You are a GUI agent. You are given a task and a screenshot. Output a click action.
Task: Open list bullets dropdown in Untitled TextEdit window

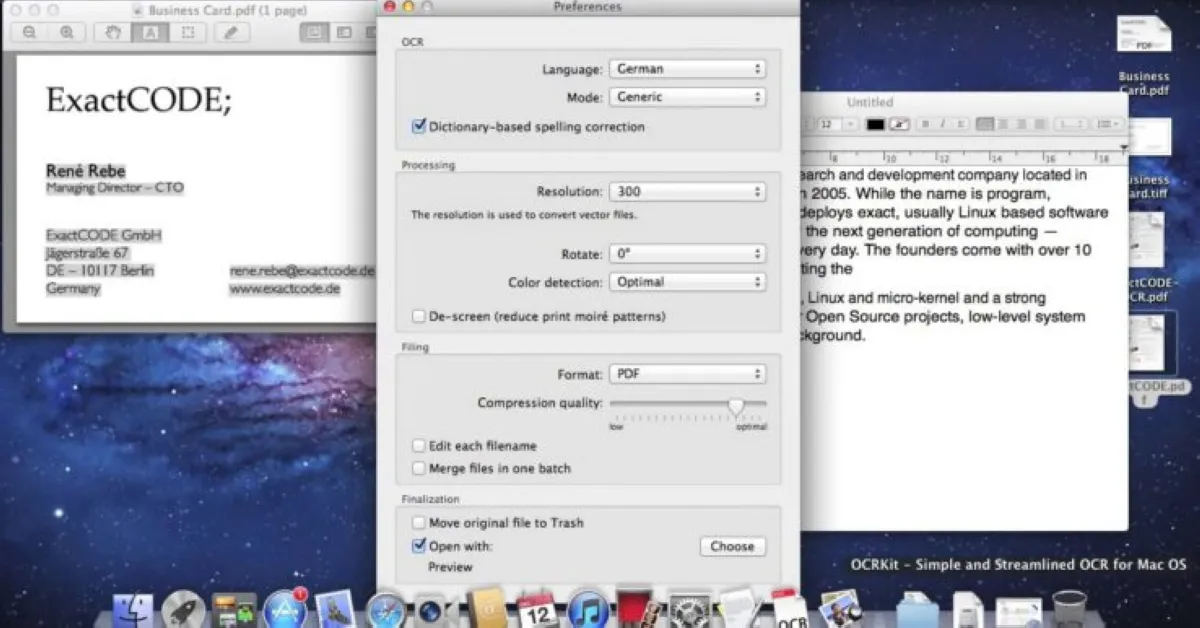click(x=1108, y=124)
